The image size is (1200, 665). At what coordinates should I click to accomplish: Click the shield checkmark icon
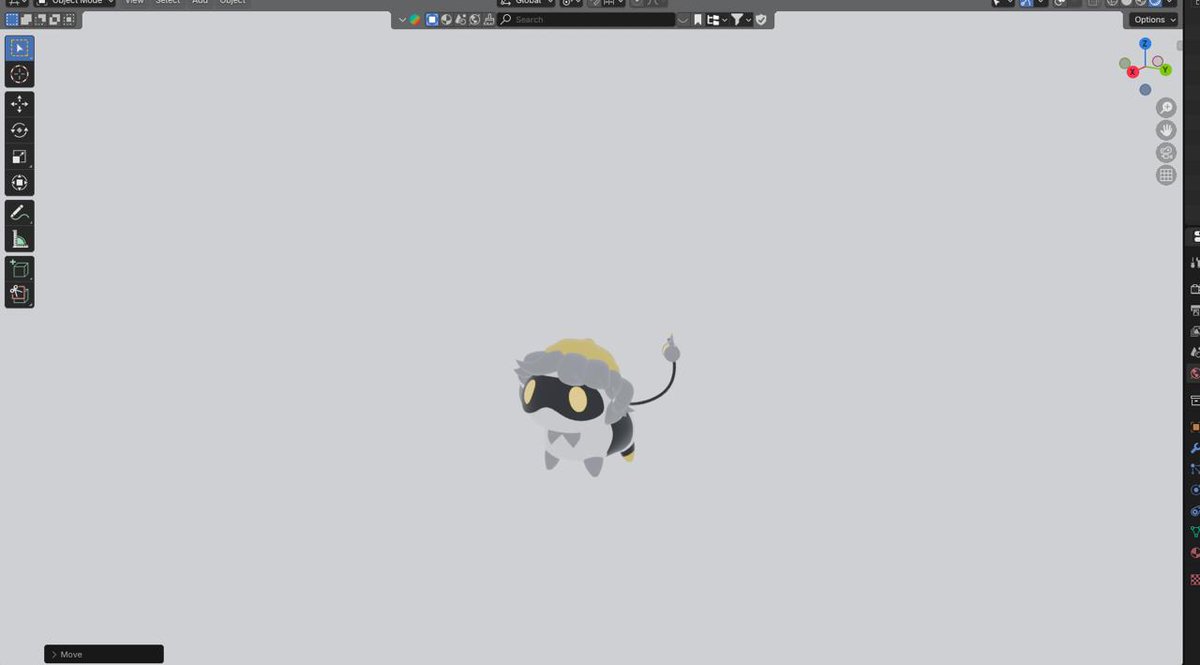click(761, 19)
